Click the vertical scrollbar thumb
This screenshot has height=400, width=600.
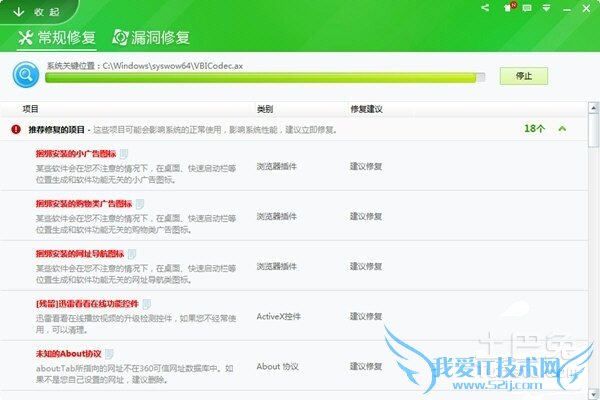coord(593,130)
